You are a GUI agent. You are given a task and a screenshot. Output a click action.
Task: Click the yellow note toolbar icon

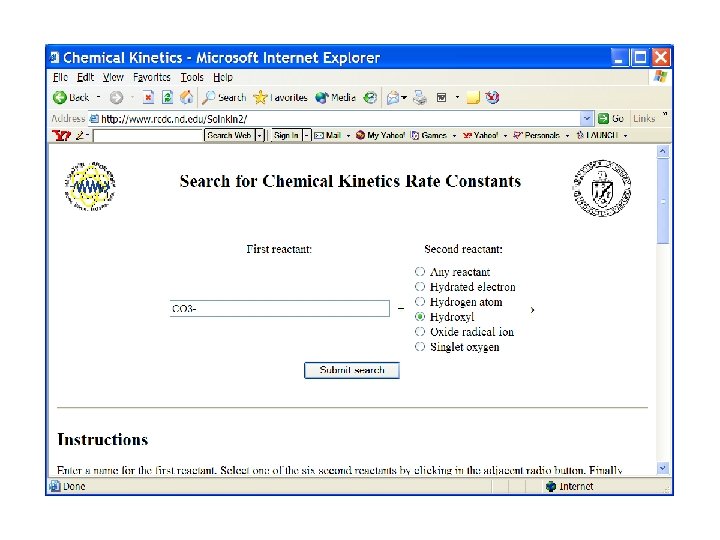pyautogui.click(x=473, y=97)
